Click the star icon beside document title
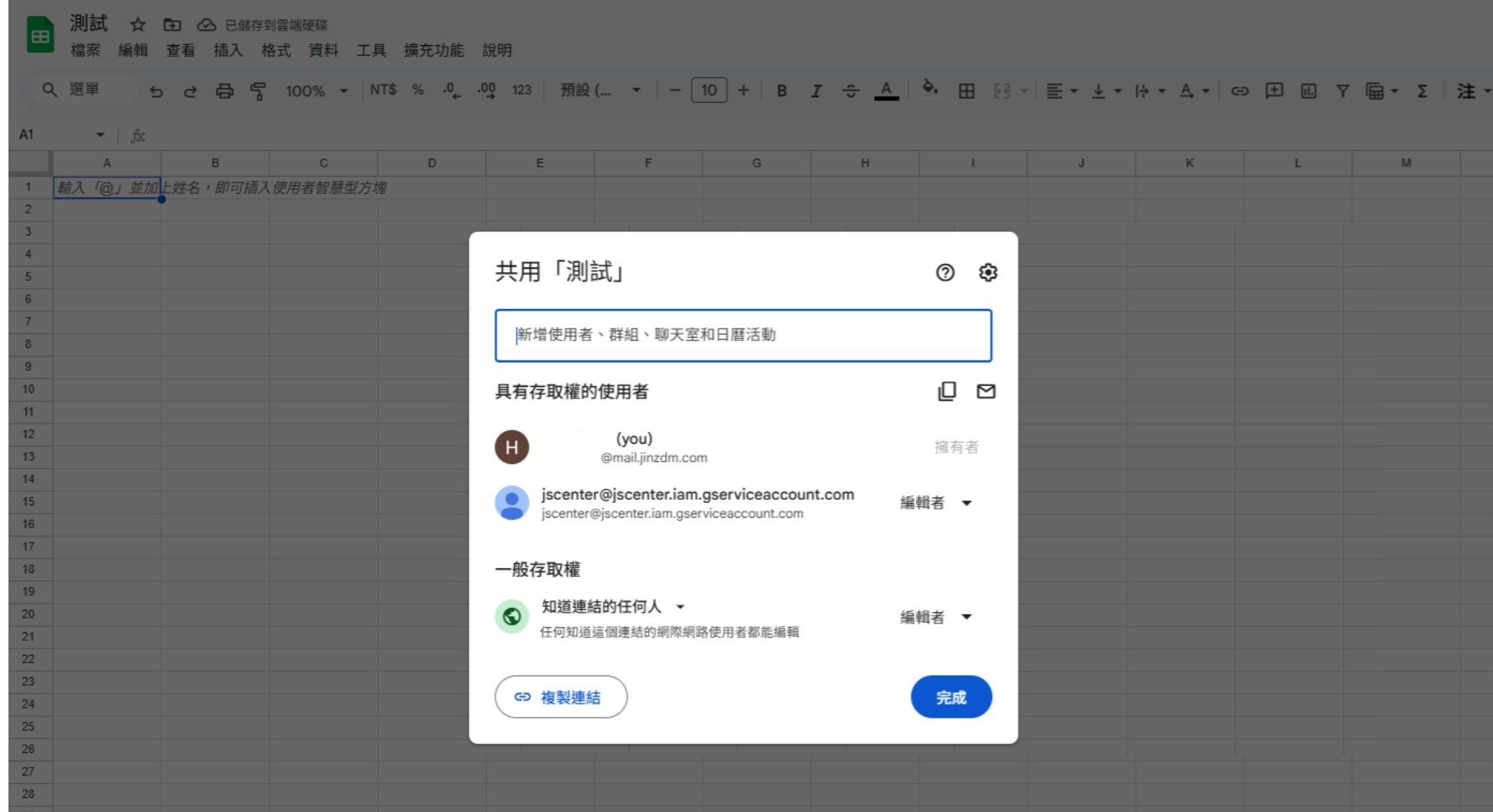Image resolution: width=1493 pixels, height=812 pixels. coord(138,25)
